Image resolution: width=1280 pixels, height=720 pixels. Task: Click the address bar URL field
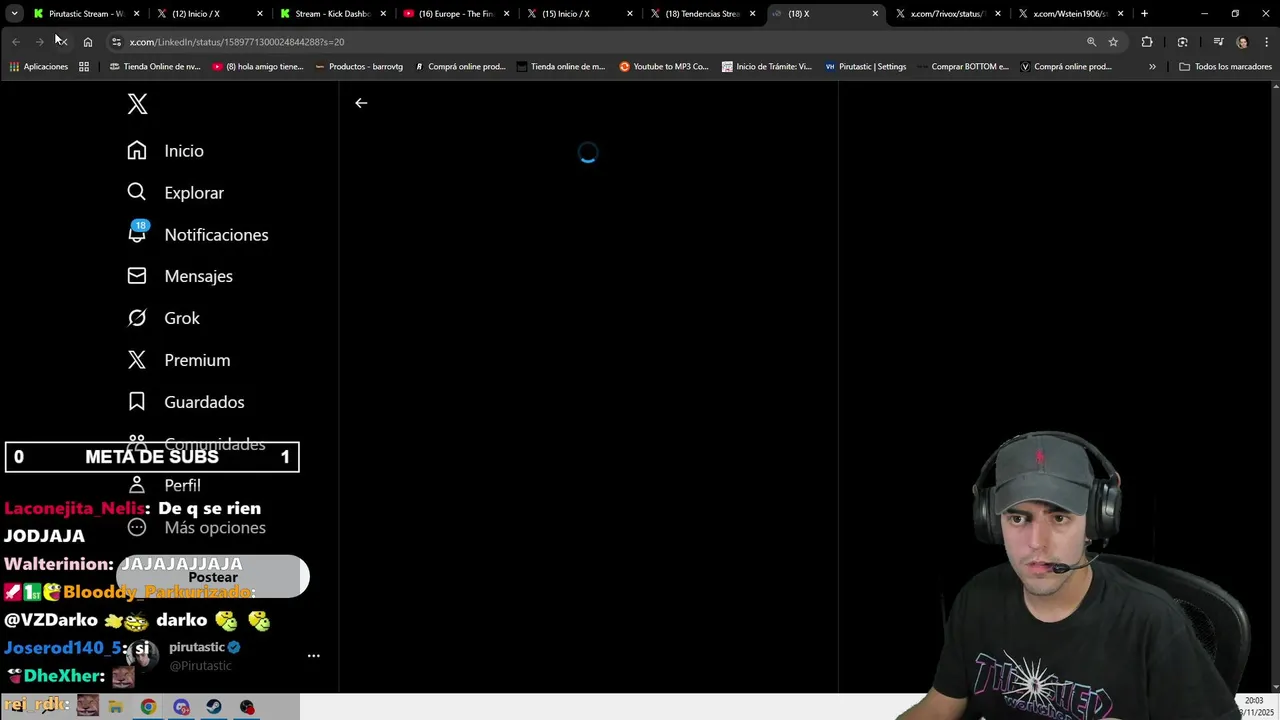click(600, 42)
